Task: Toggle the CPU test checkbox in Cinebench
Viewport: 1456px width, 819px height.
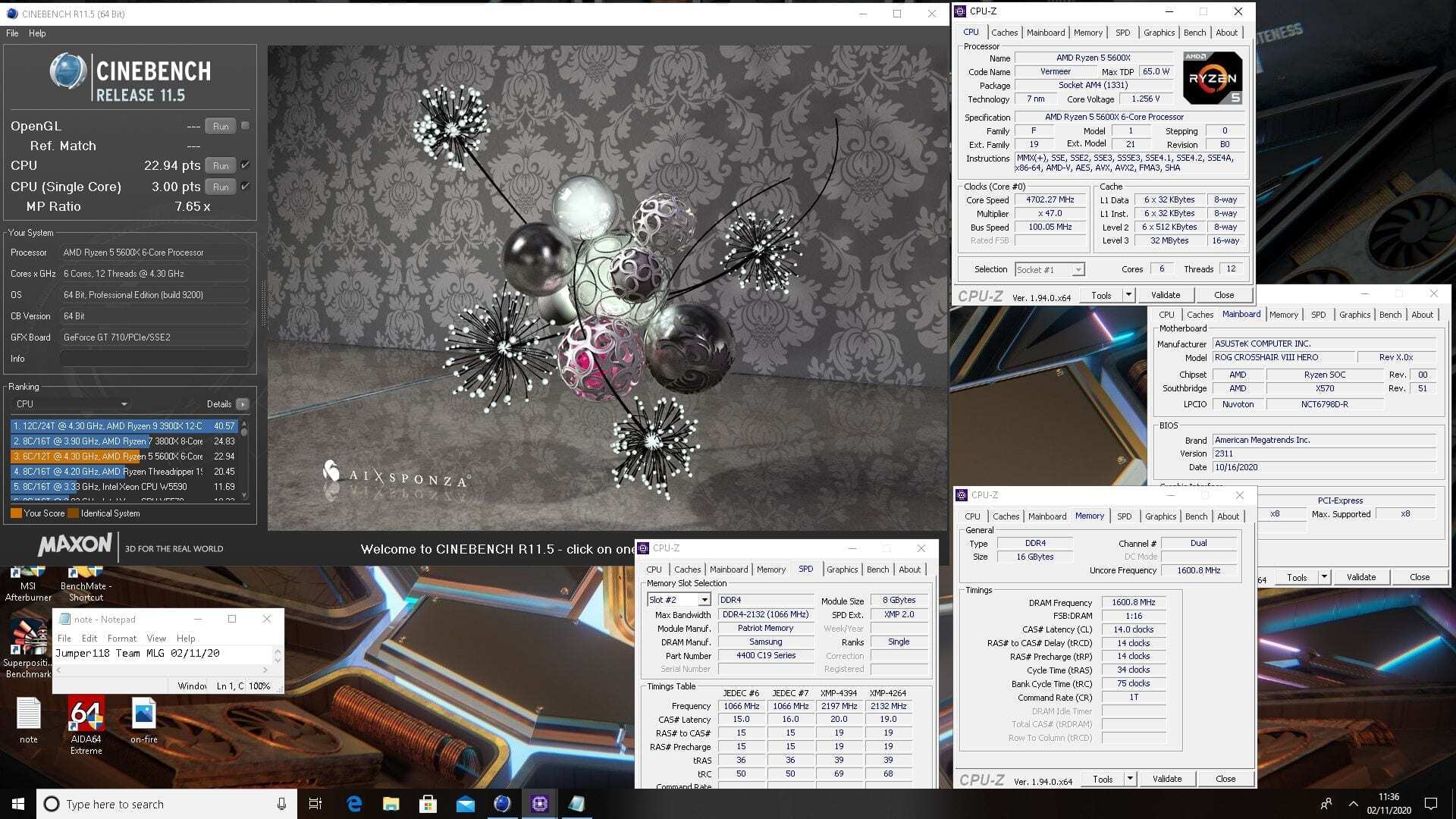Action: tap(245, 165)
